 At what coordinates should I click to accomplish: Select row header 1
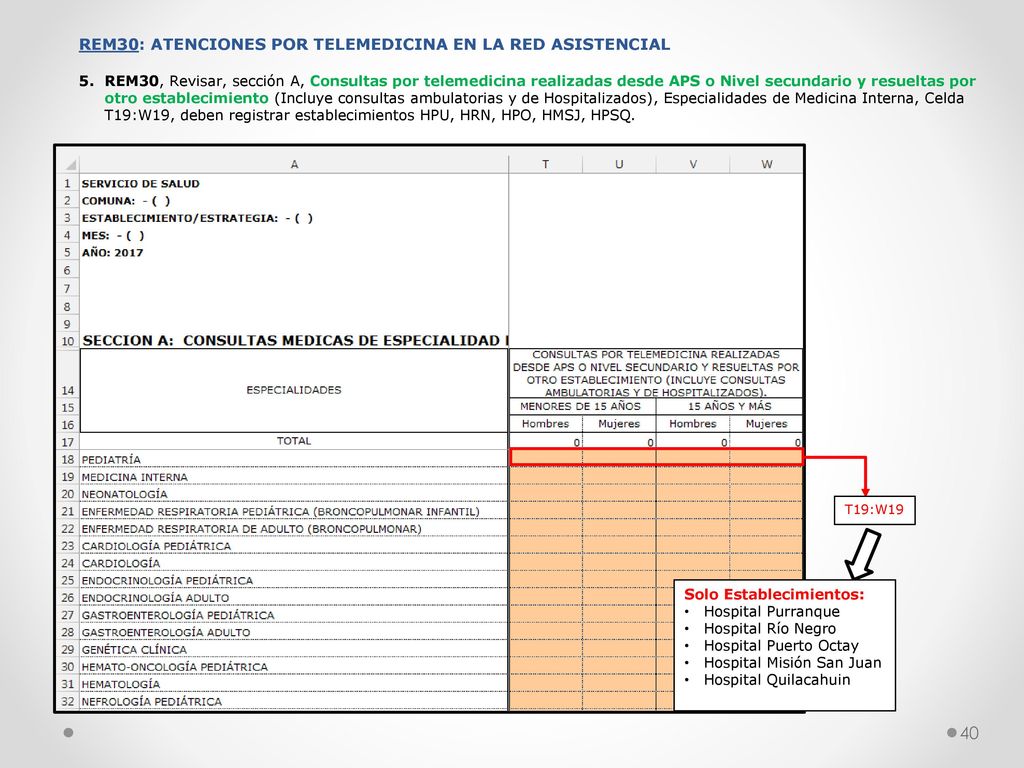[67, 184]
